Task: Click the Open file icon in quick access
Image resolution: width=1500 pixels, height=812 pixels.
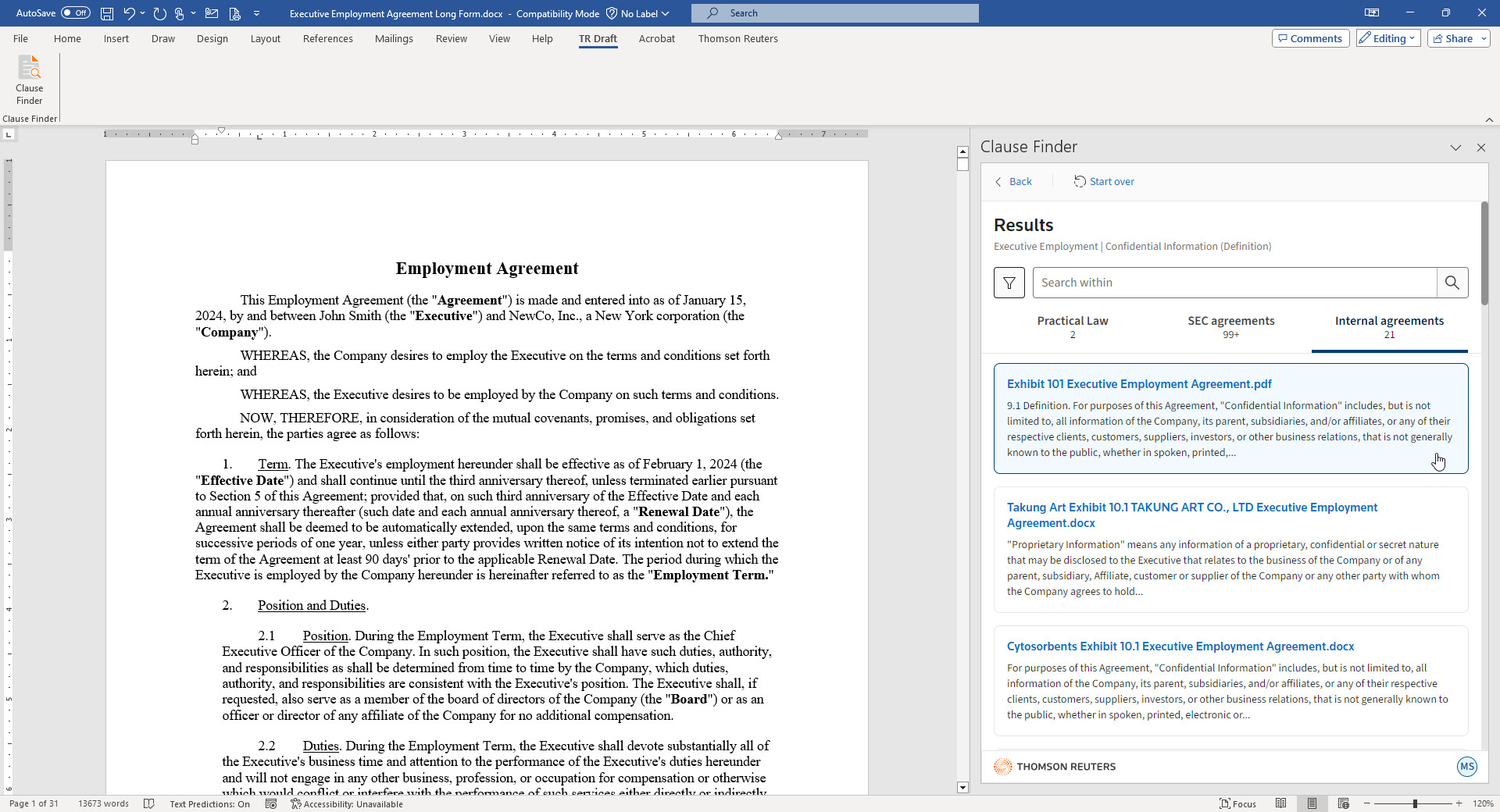Action: (x=212, y=13)
